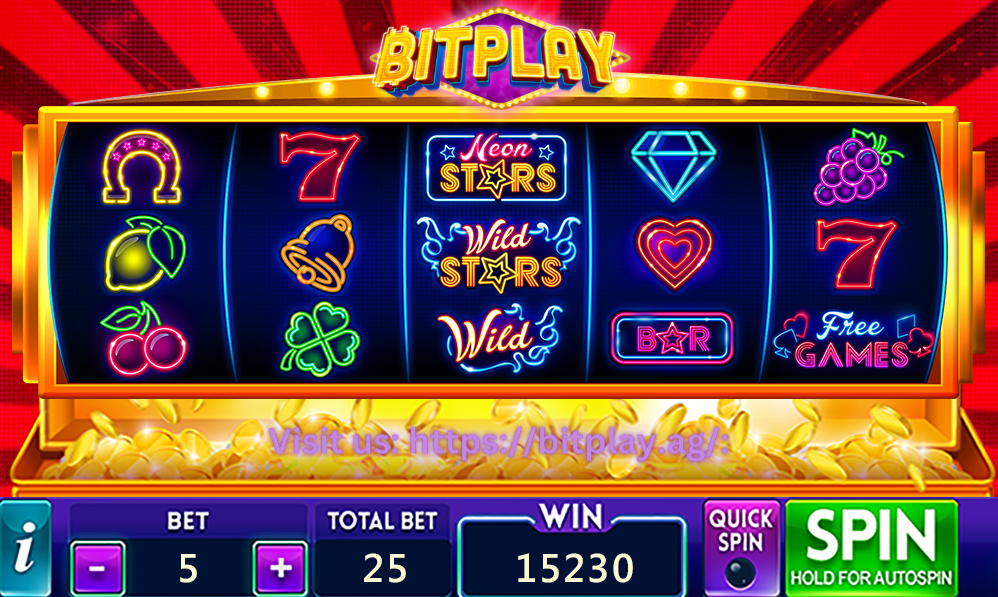998x597 pixels.
Task: Toggle the Quick Spin option
Action: click(741, 548)
